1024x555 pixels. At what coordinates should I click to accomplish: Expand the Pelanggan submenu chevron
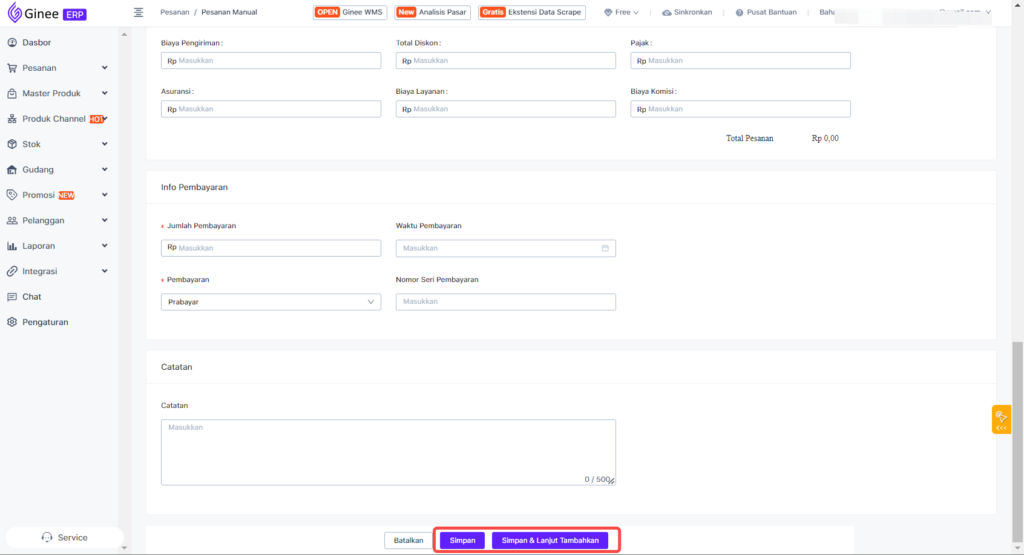(104, 221)
